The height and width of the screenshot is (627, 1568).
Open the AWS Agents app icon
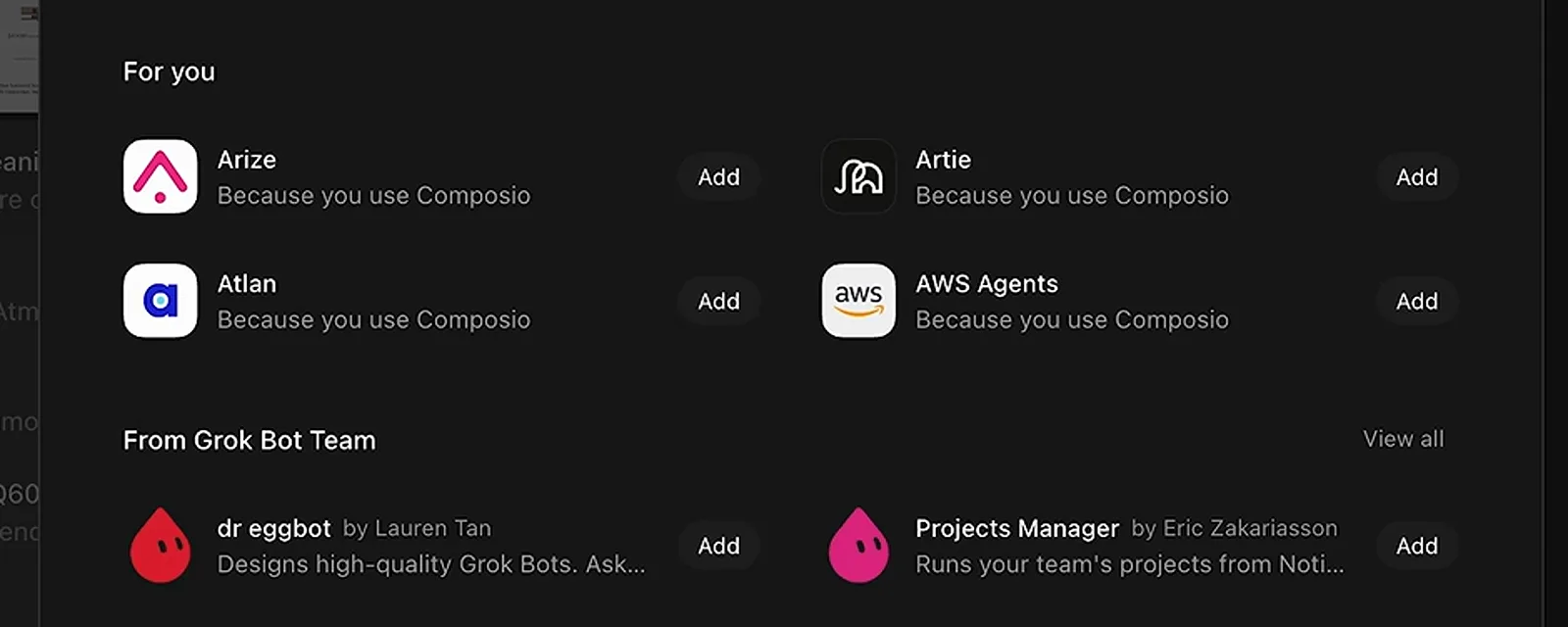pos(858,301)
